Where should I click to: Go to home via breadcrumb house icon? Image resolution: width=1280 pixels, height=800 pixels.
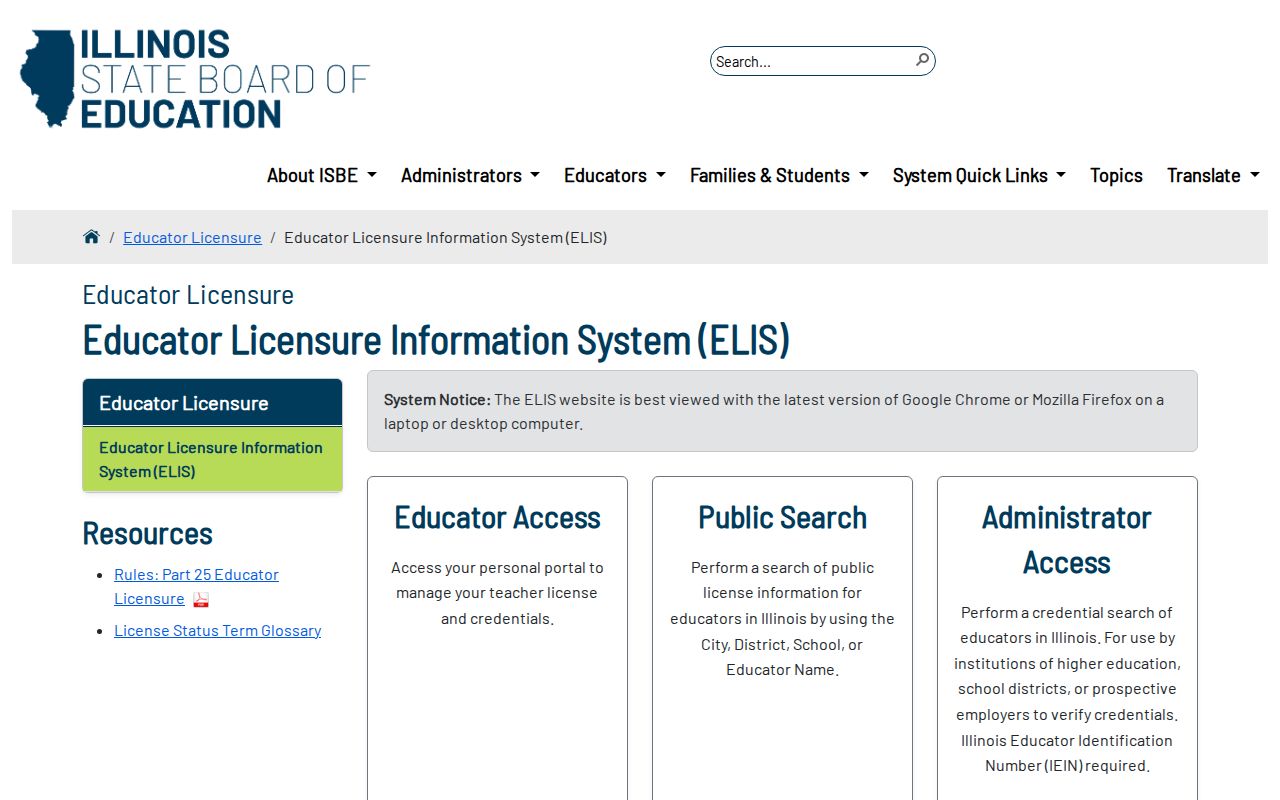91,237
